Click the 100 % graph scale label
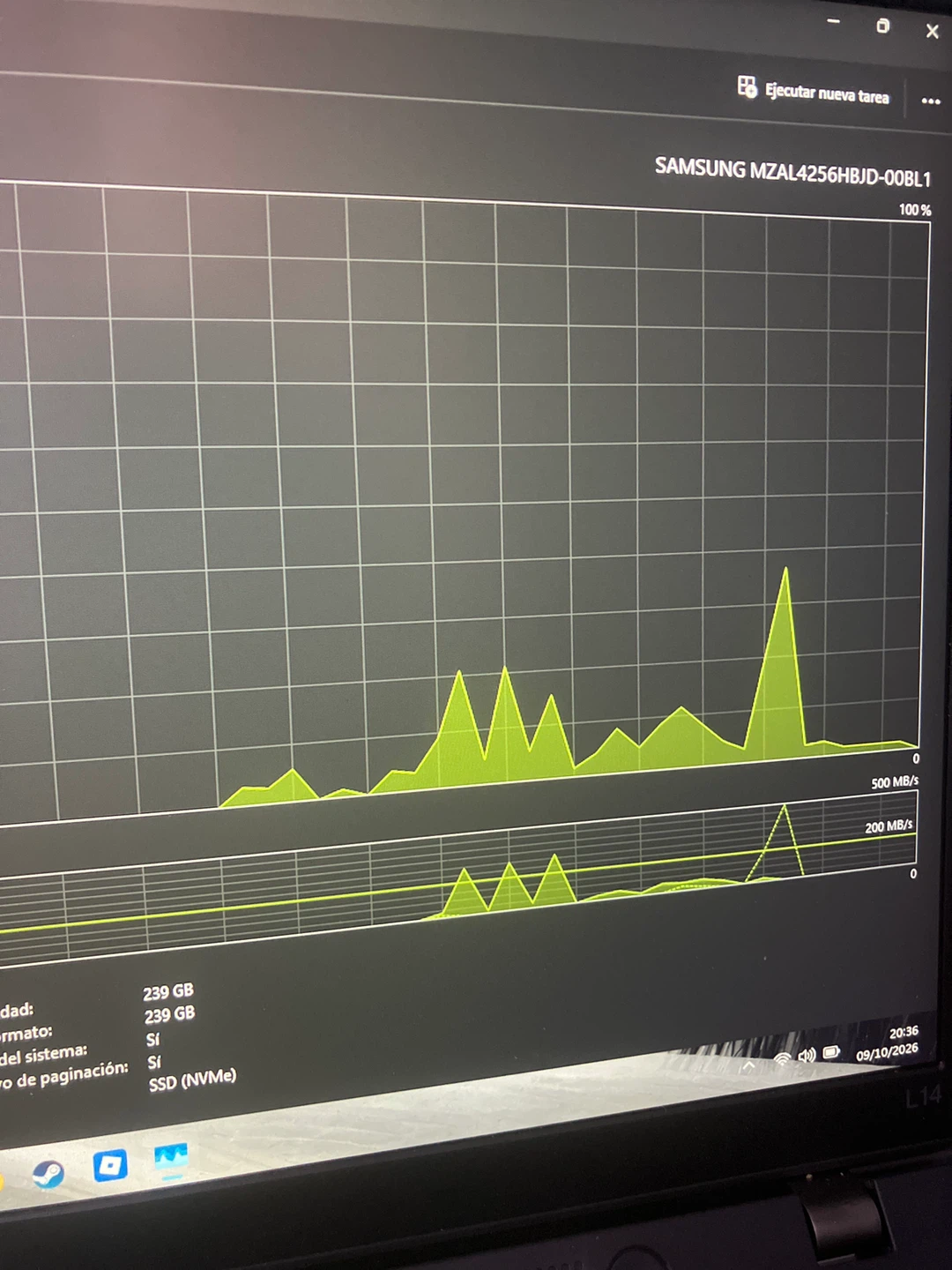The width and height of the screenshot is (952, 1270). (915, 210)
